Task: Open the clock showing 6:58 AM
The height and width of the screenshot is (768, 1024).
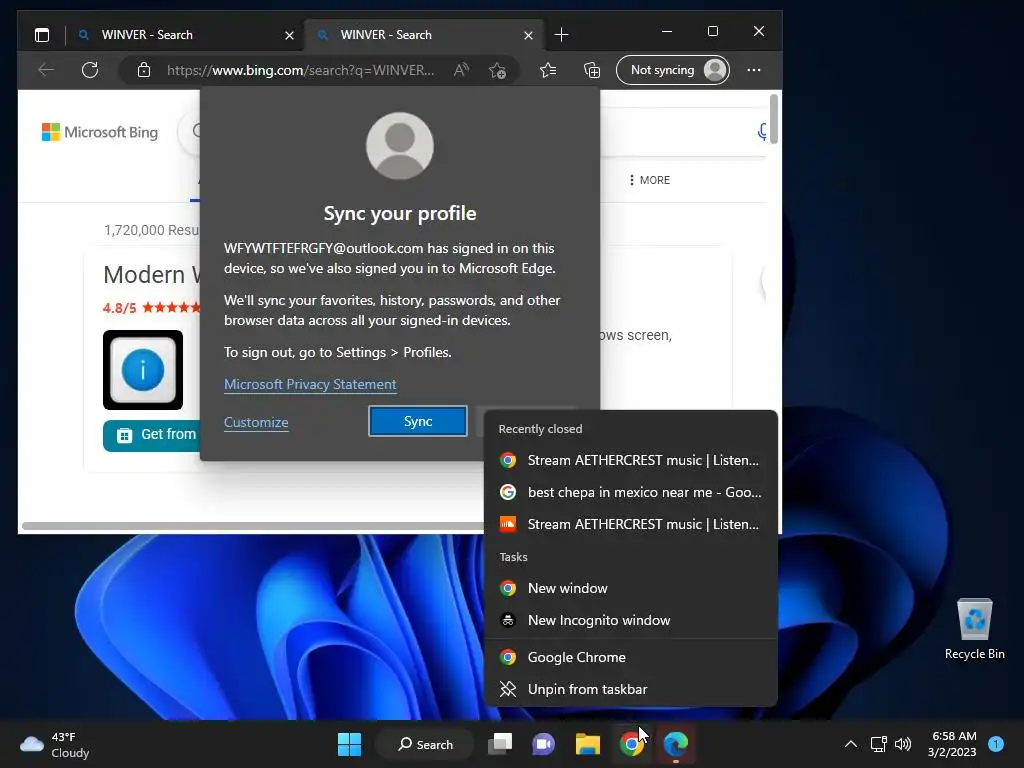Action: [x=952, y=744]
